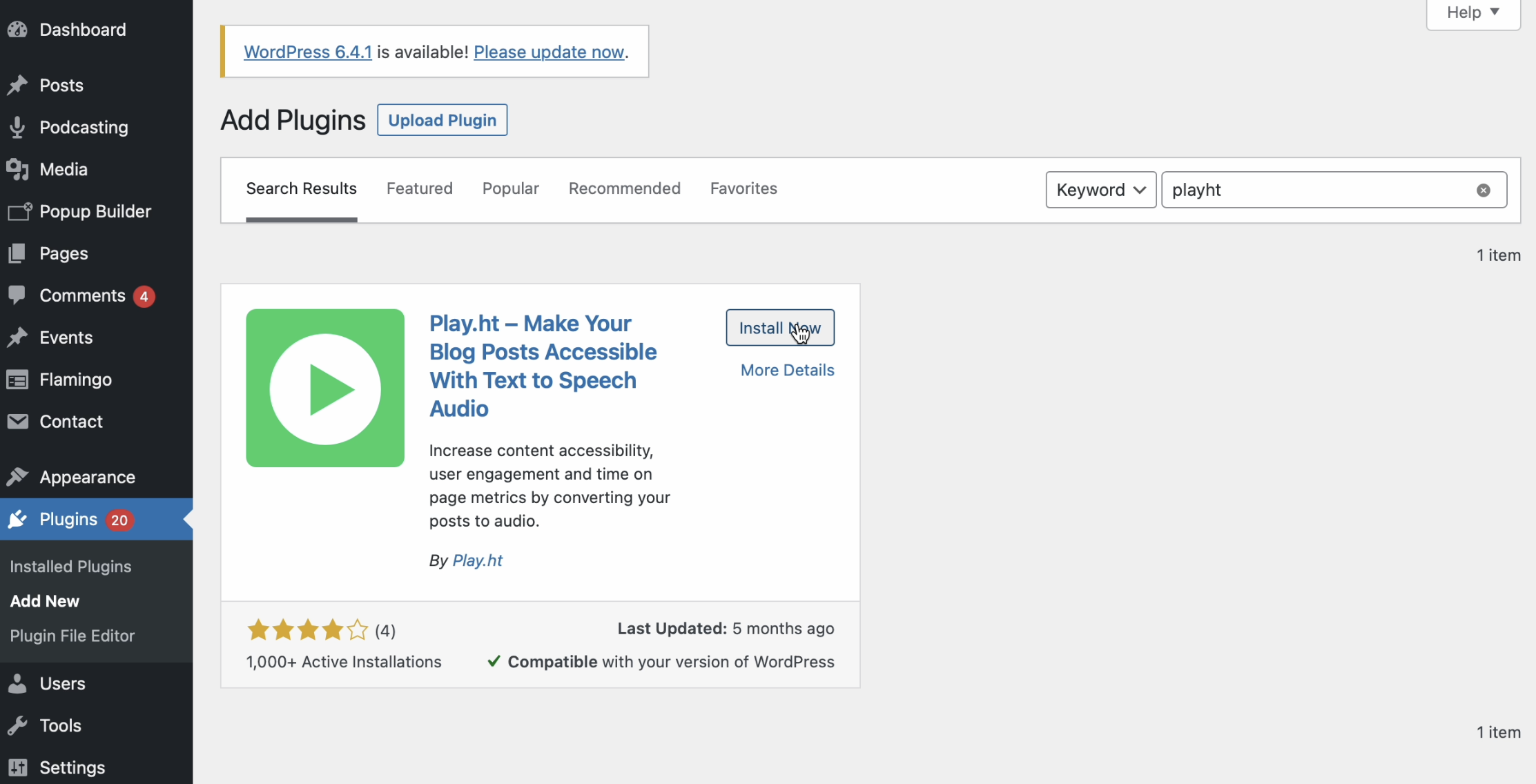Click Install Now for Play.ht
This screenshot has width=1536, height=784.
pos(780,328)
